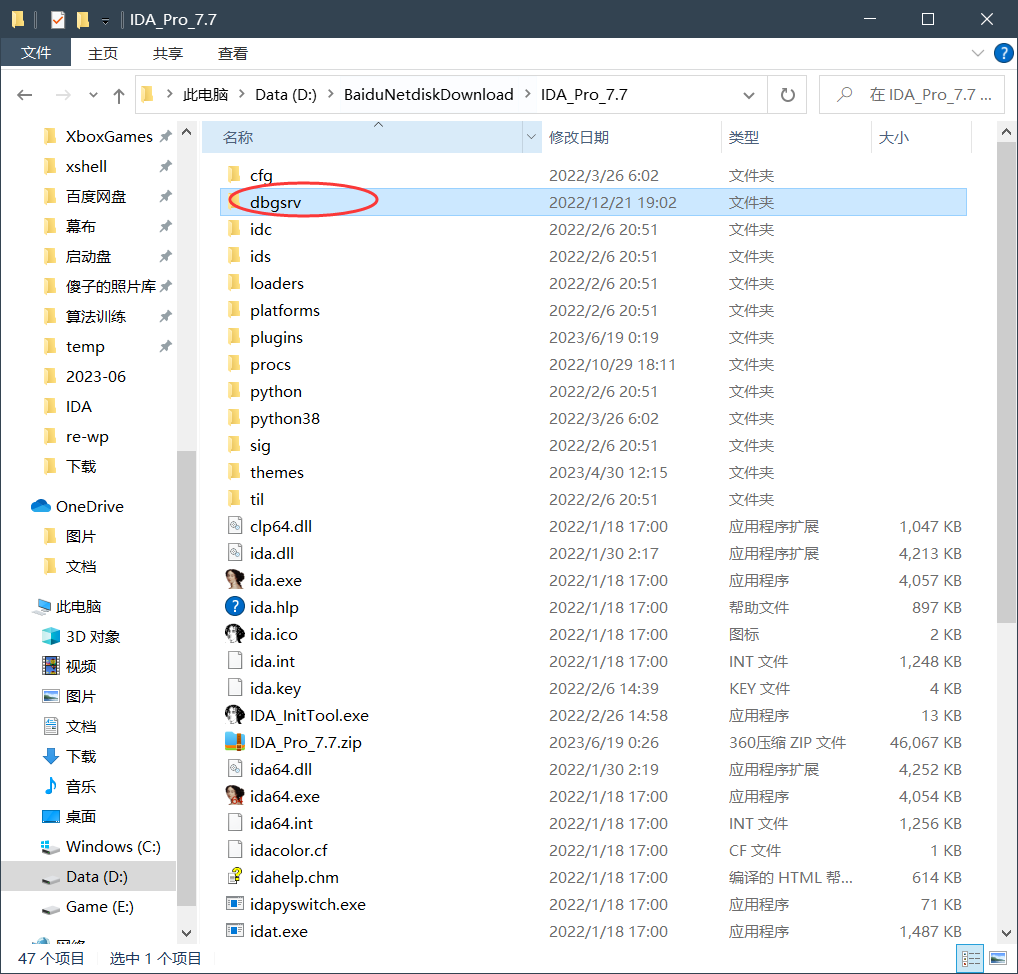Click the clp64.dll file icon
The image size is (1018, 974).
point(234,526)
